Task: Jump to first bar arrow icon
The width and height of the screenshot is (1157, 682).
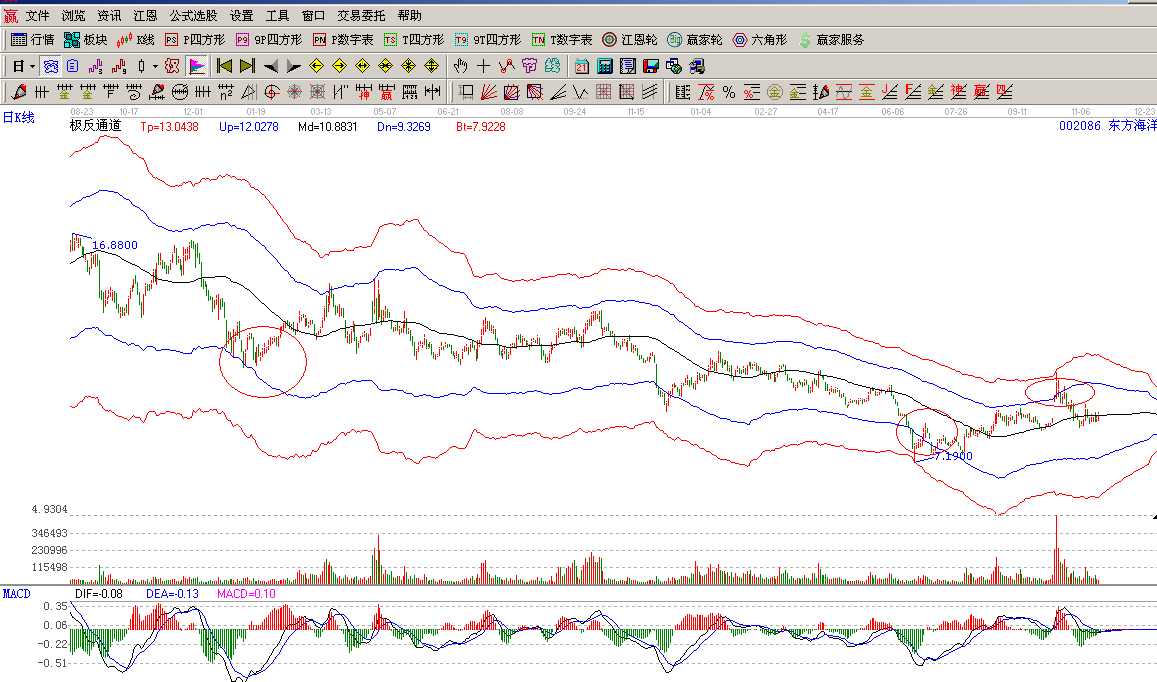Action: pyautogui.click(x=224, y=66)
